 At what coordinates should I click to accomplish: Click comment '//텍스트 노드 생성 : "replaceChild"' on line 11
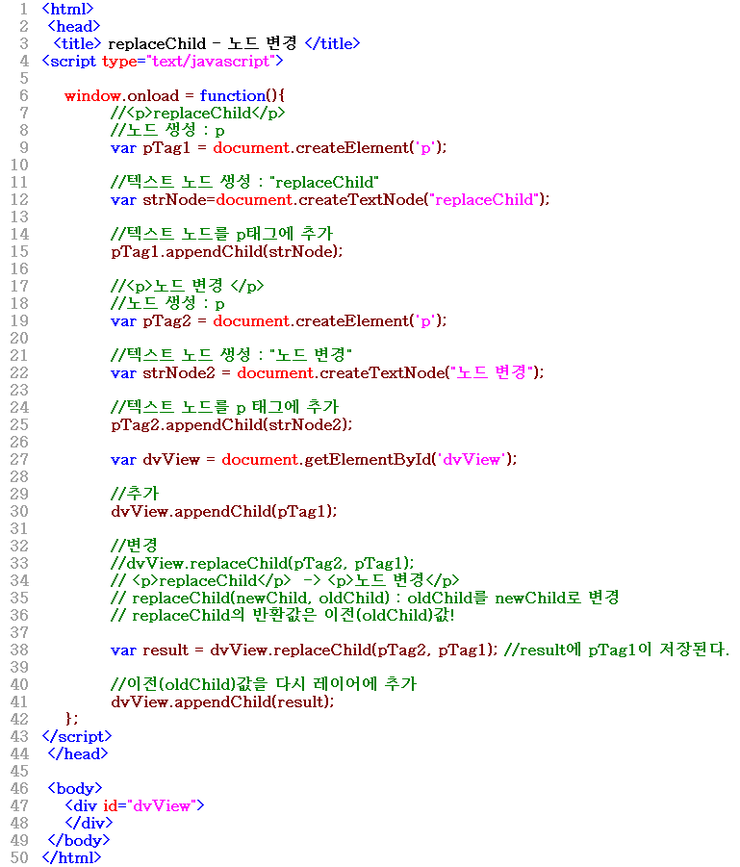244,182
